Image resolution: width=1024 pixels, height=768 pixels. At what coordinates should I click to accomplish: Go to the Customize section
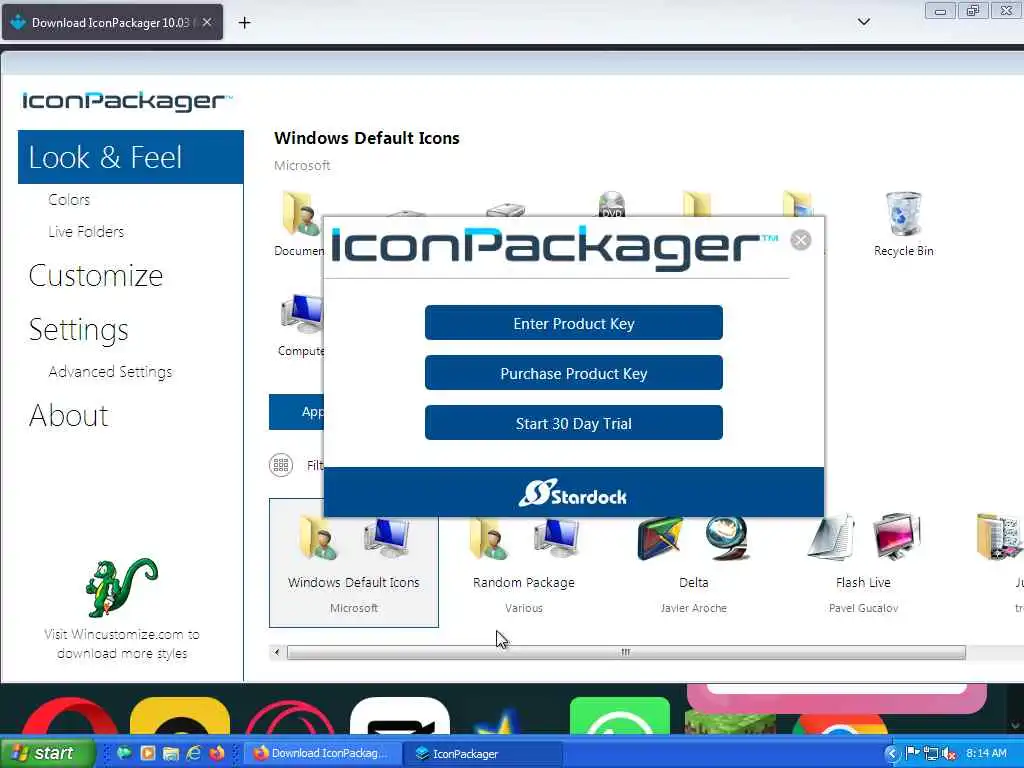pyautogui.click(x=96, y=276)
